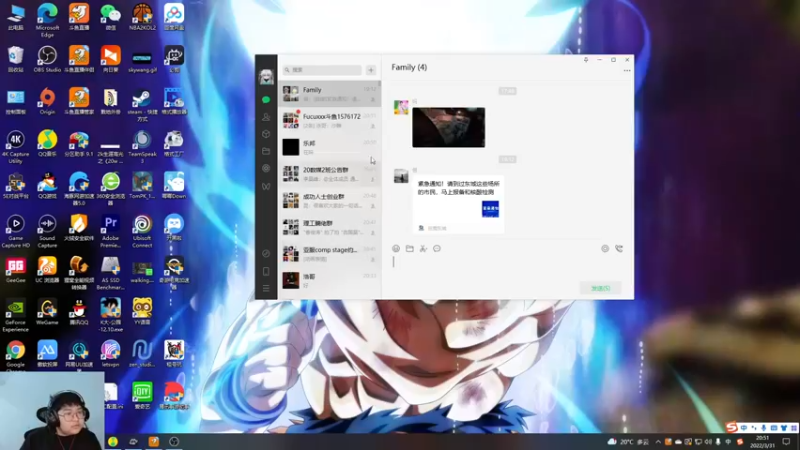Image resolution: width=800 pixels, height=450 pixels.
Task: Pin the WeChat window on top
Action: tap(586, 60)
